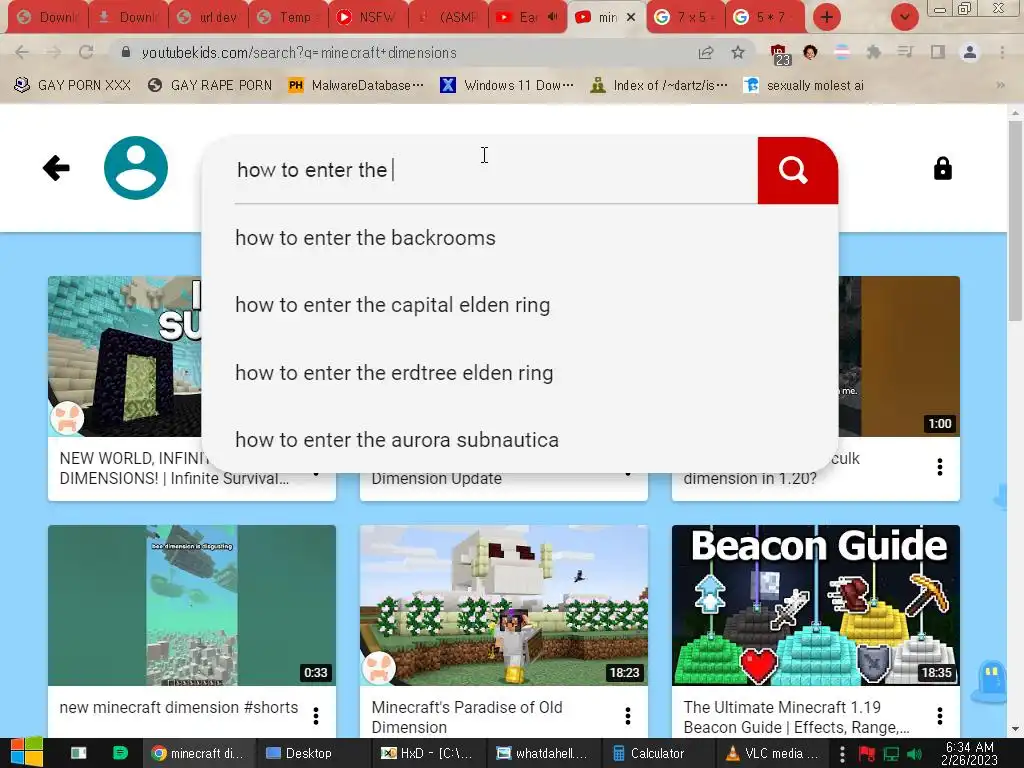Click site lock icon in address bar
The image size is (1024, 768).
click(x=126, y=52)
